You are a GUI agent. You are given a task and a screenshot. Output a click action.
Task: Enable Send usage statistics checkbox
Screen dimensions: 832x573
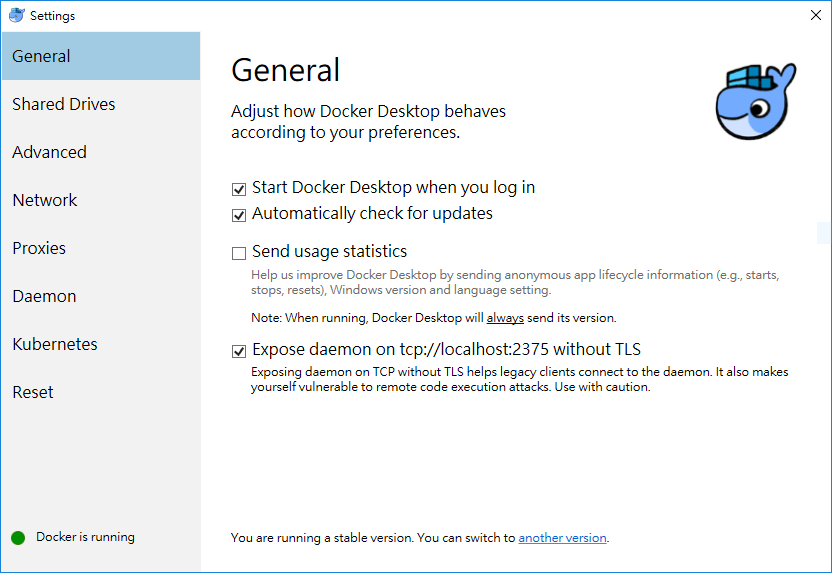(239, 253)
